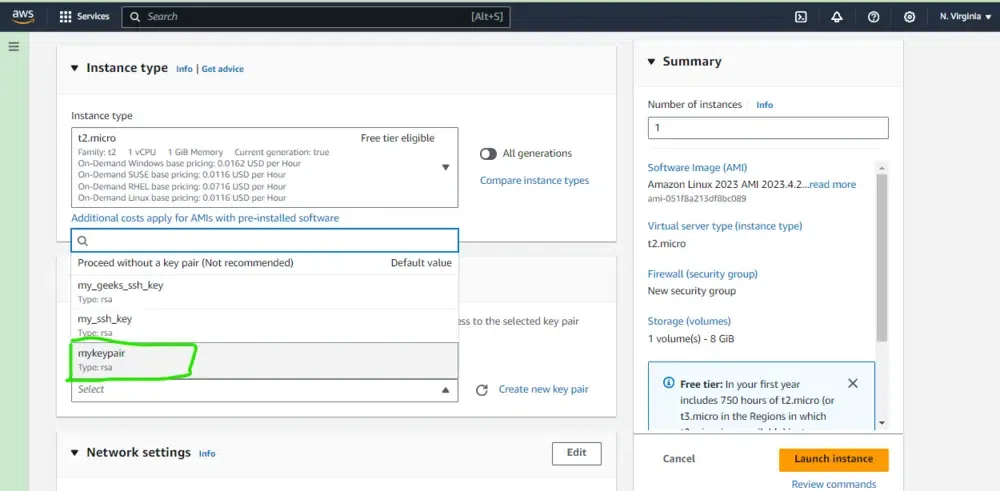This screenshot has width=1000, height=491.
Task: Open the AWS home logo
Action: point(22,17)
